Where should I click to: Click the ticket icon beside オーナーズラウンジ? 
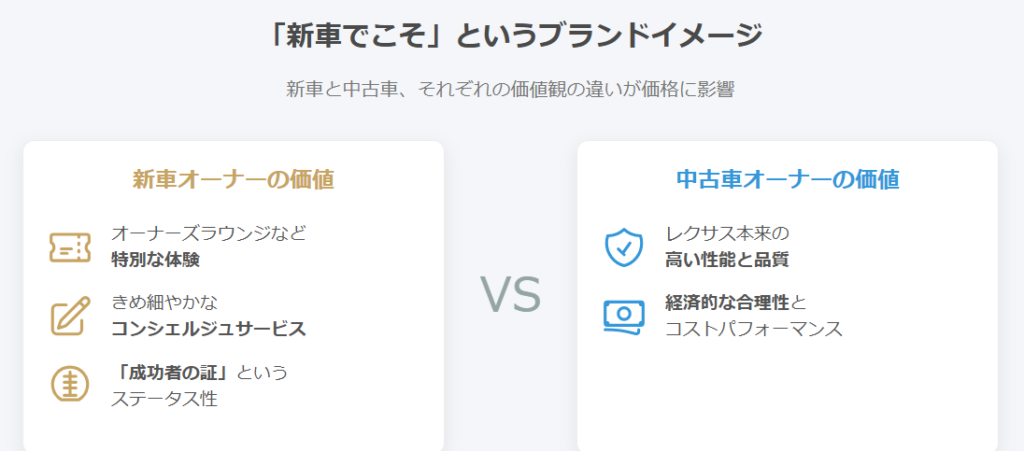point(70,247)
